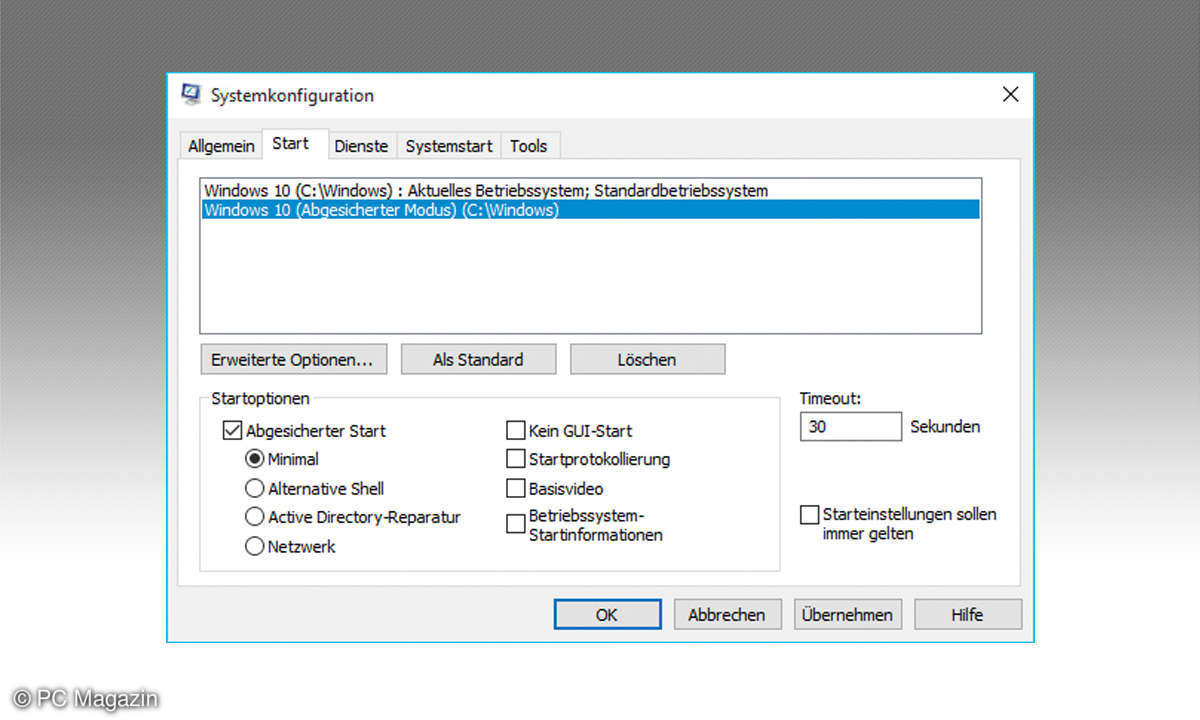Image resolution: width=1200 pixels, height=720 pixels.
Task: Open Hilfe
Action: [x=967, y=615]
